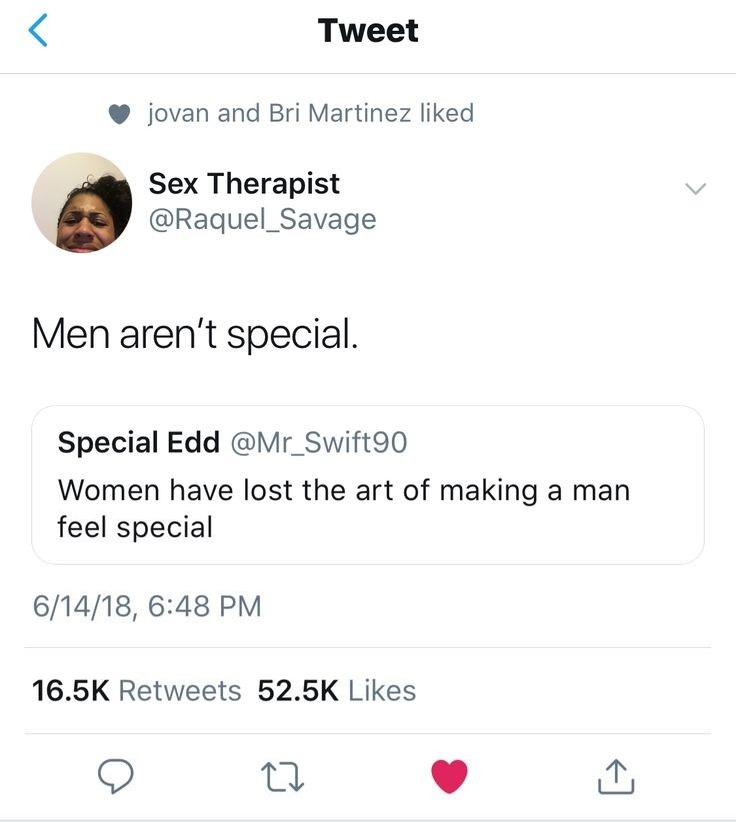The image size is (736, 822).
Task: Tap the 'Men aren't special.' tweet text
Action: click(x=194, y=333)
